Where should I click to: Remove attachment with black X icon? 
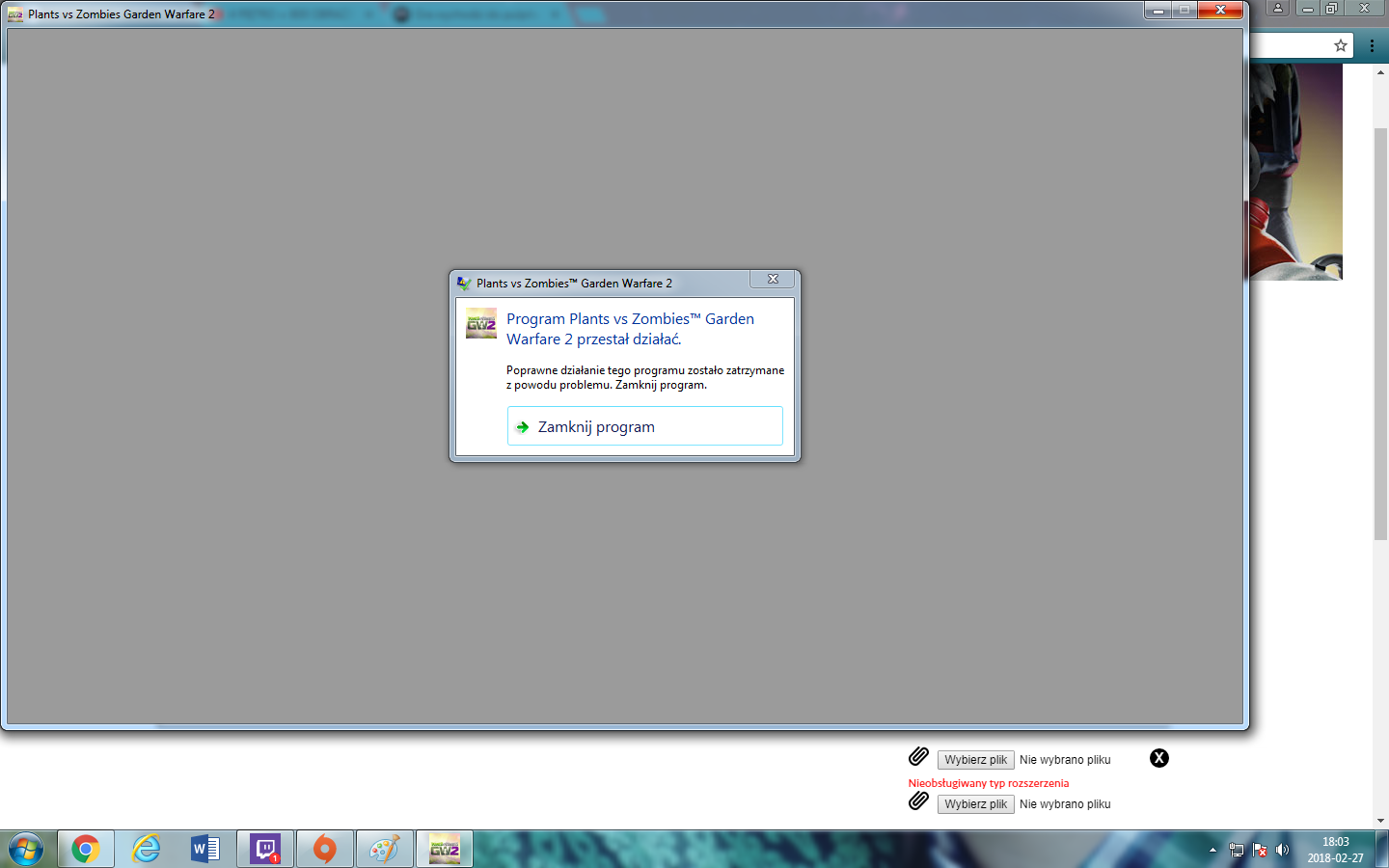click(1159, 758)
